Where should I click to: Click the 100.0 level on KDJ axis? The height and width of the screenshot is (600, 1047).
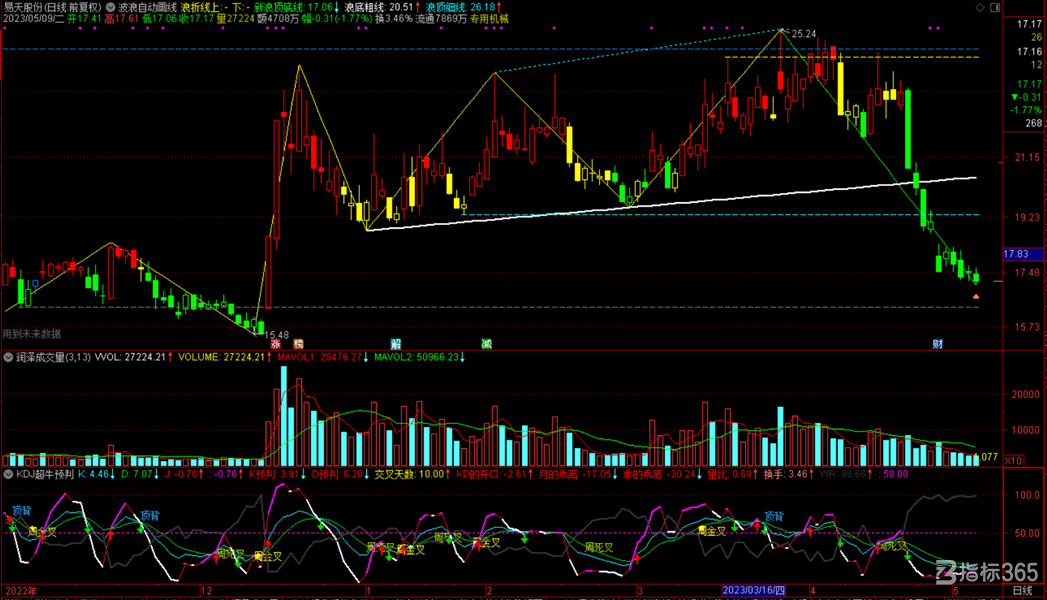(x=1027, y=495)
